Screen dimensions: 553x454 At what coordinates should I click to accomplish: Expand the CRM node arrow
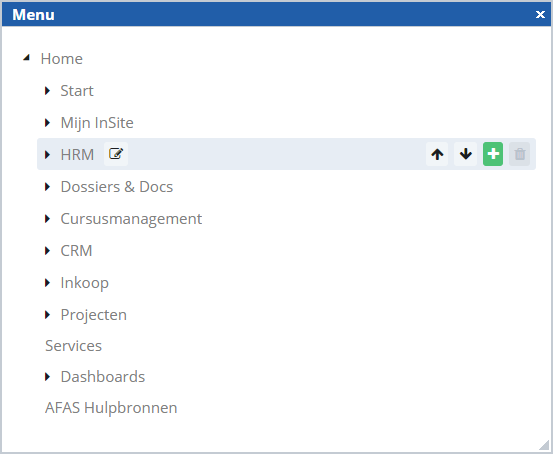click(x=48, y=251)
